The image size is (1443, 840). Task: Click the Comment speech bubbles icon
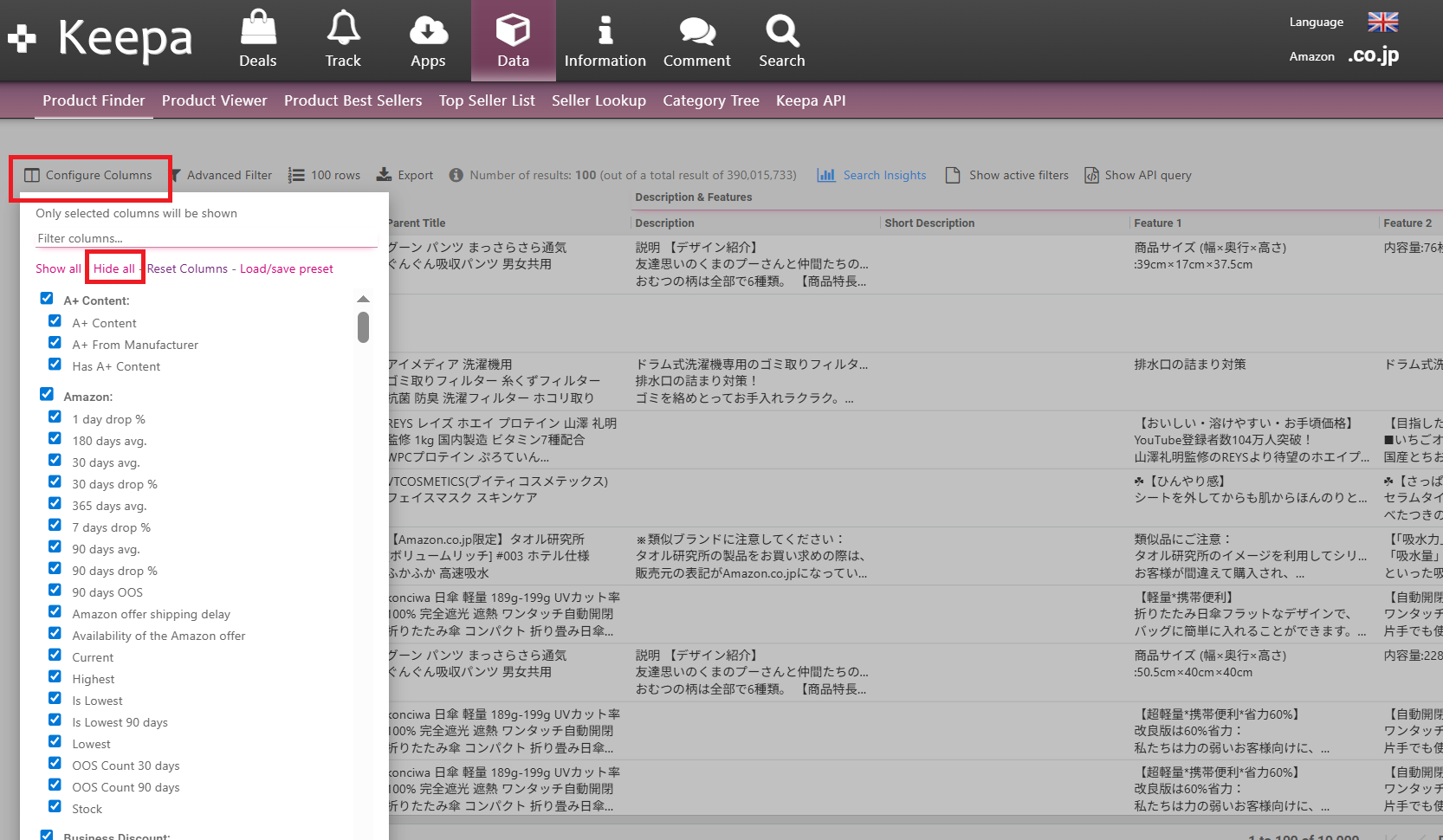pyautogui.click(x=696, y=31)
